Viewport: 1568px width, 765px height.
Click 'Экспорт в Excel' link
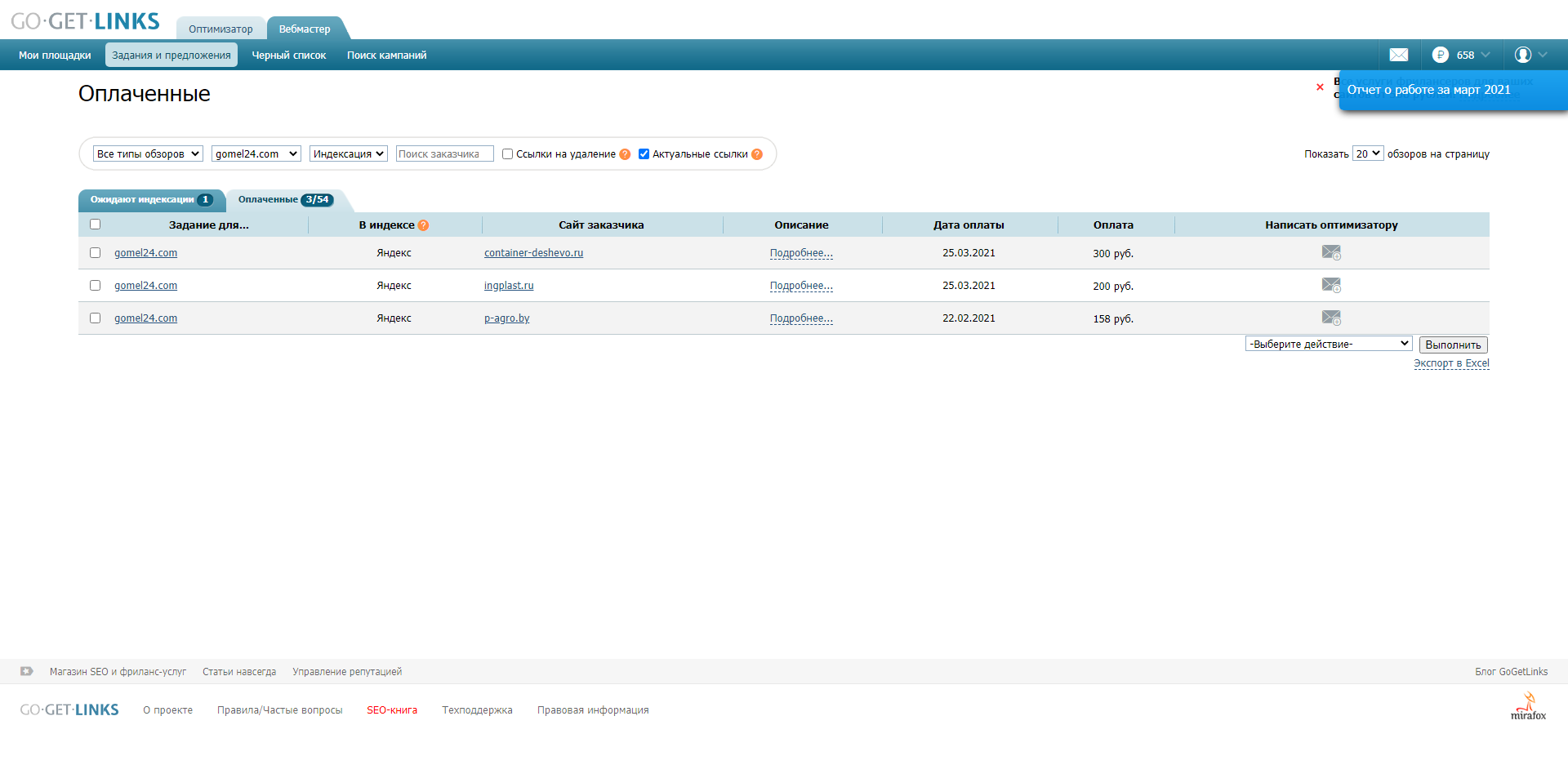(x=1451, y=363)
